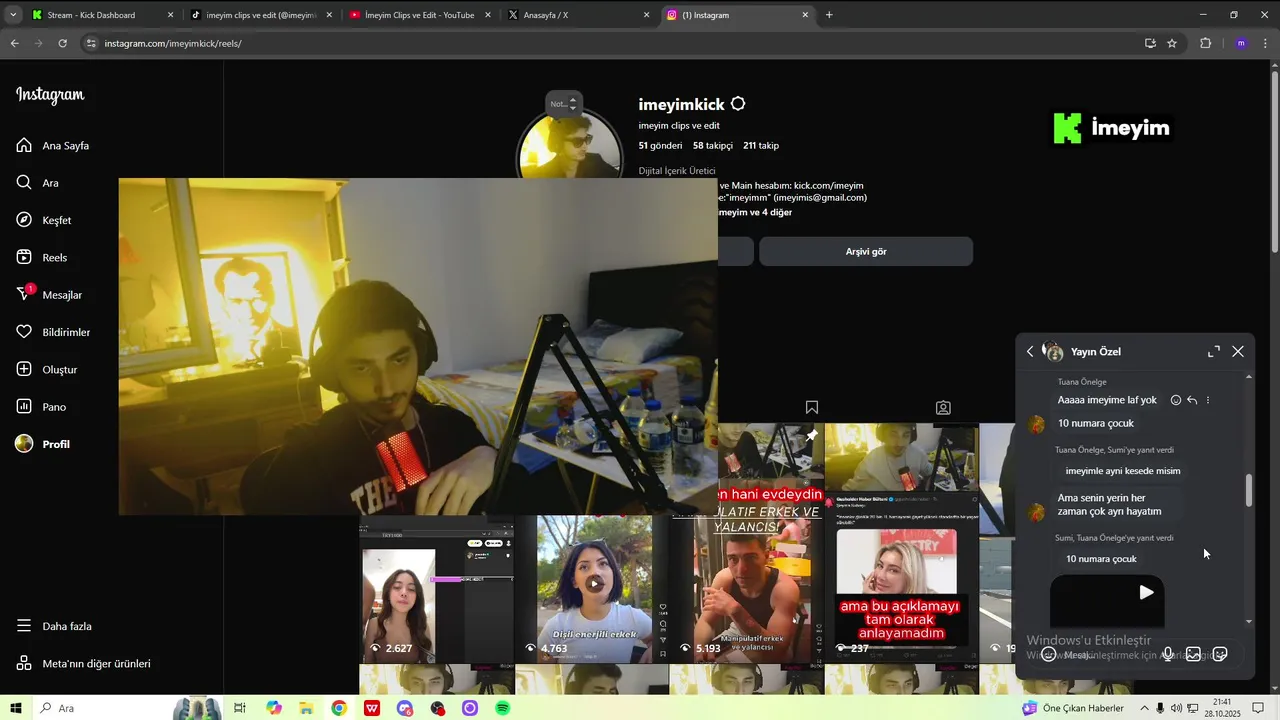Bookmark this page with the star icon
This screenshot has width=1280, height=720.
tap(1172, 43)
